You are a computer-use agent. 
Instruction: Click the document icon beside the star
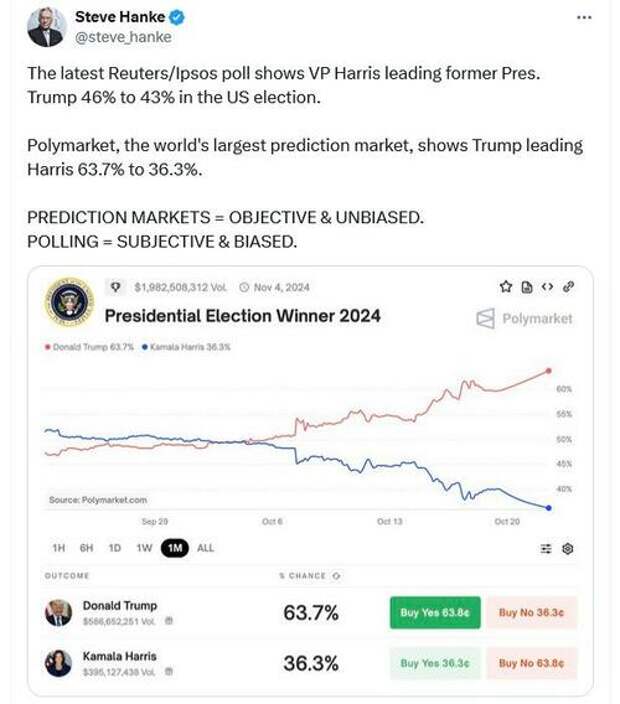pos(527,287)
